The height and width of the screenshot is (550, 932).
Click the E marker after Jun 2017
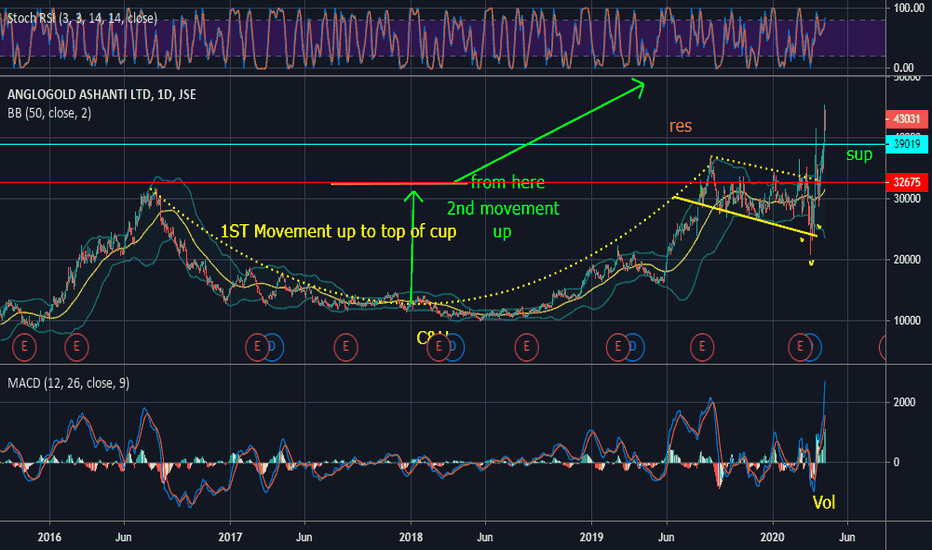click(346, 347)
